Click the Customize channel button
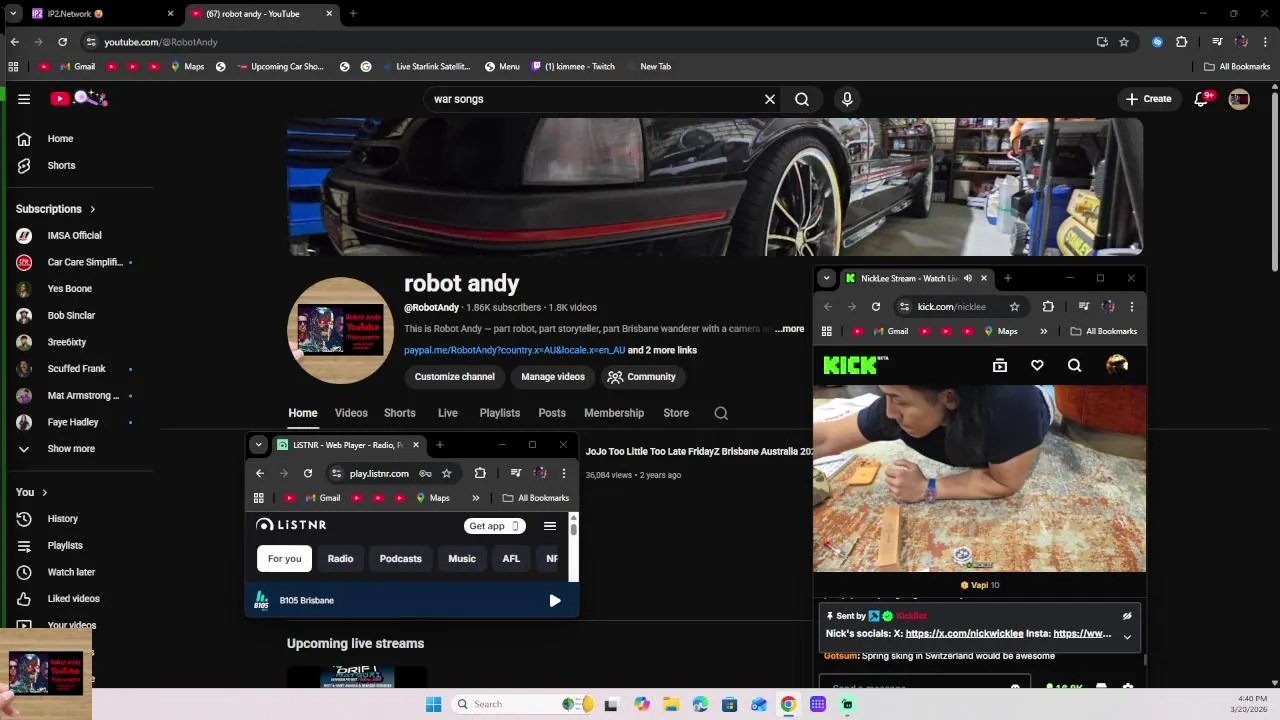The width and height of the screenshot is (1280, 720). click(x=455, y=377)
